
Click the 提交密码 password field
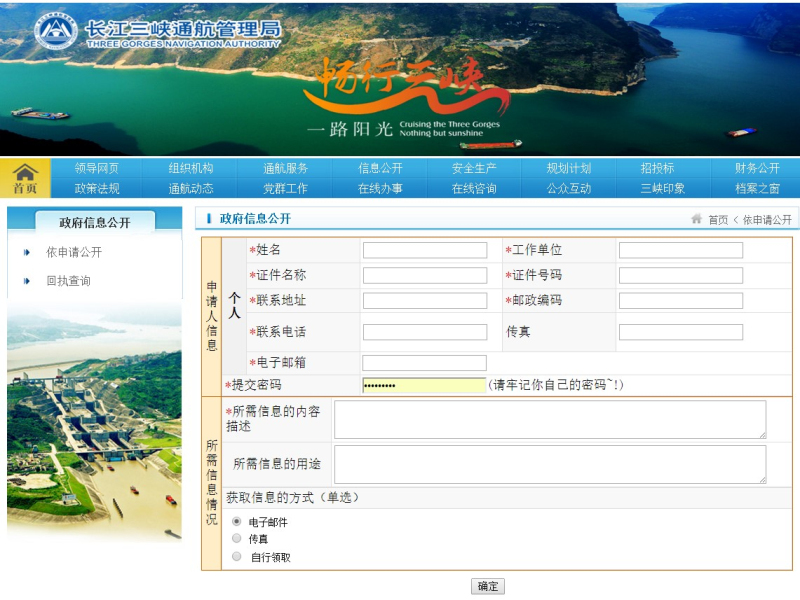point(424,385)
